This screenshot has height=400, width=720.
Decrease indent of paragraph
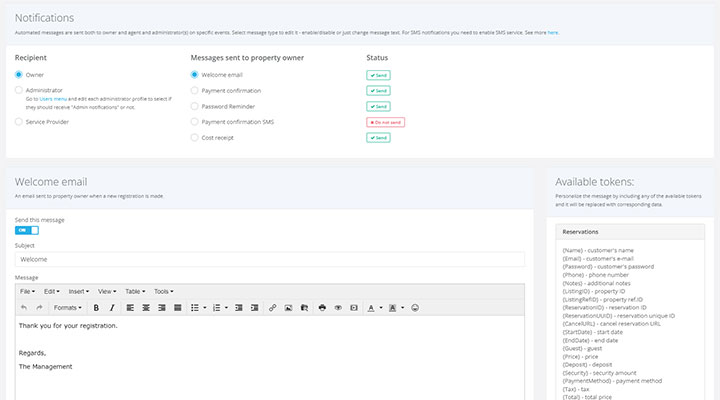[x=239, y=308]
